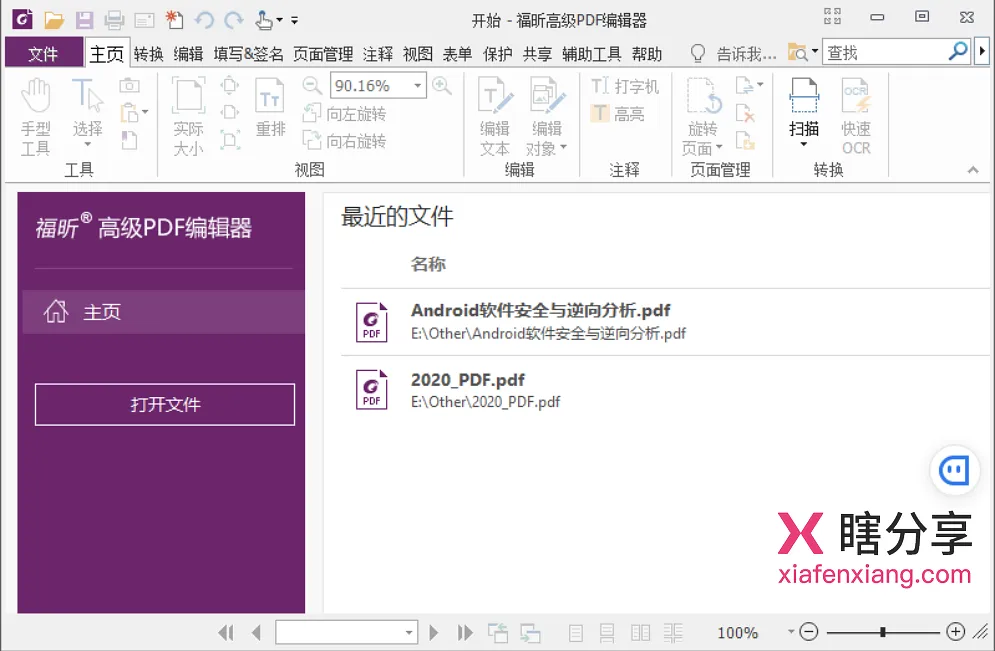The height and width of the screenshot is (651, 995).
Task: Open the status bar 100% zoom dropdown arrow
Action: click(791, 631)
